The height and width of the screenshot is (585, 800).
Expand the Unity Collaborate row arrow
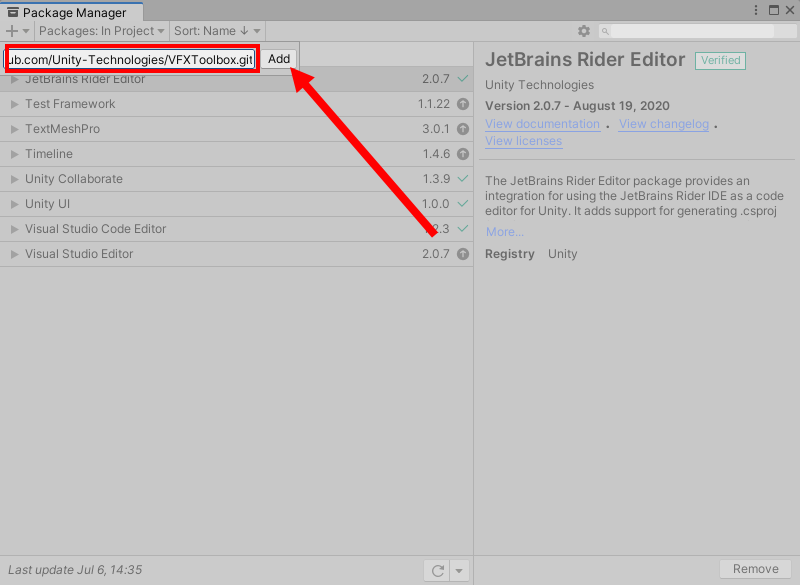pos(14,179)
